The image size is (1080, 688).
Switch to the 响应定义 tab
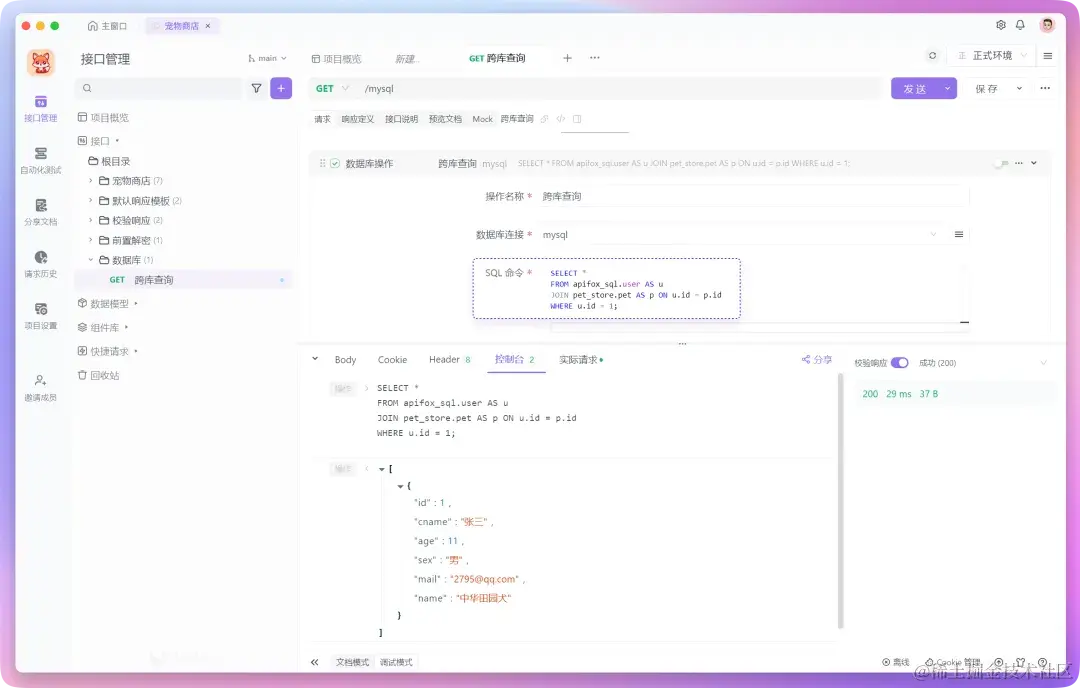357,119
